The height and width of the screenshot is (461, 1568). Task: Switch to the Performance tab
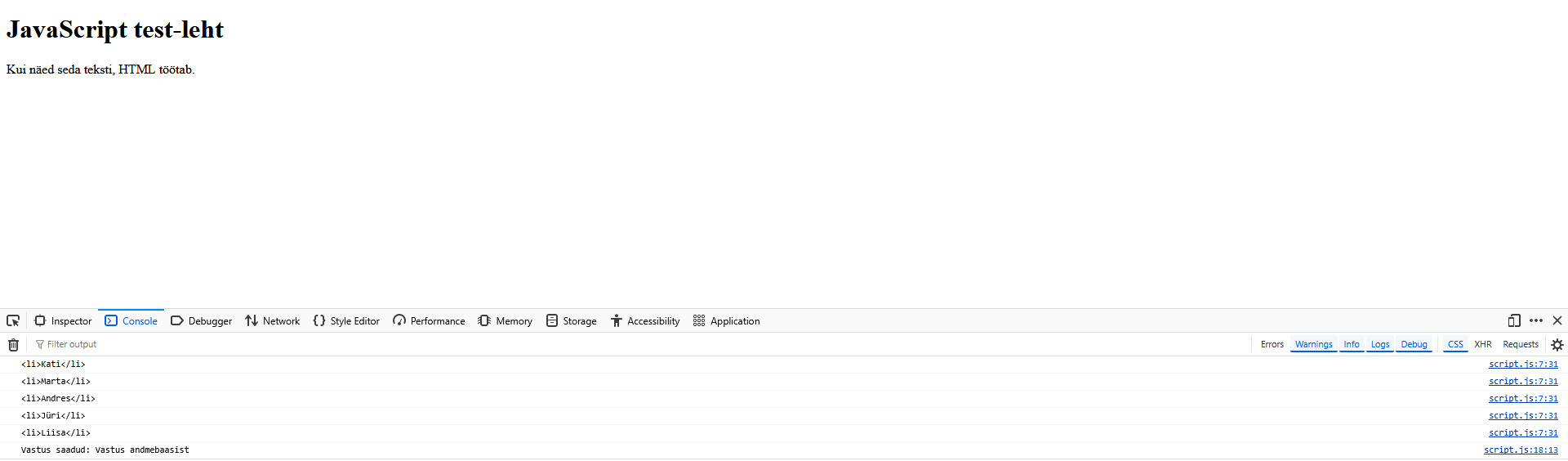click(x=429, y=321)
